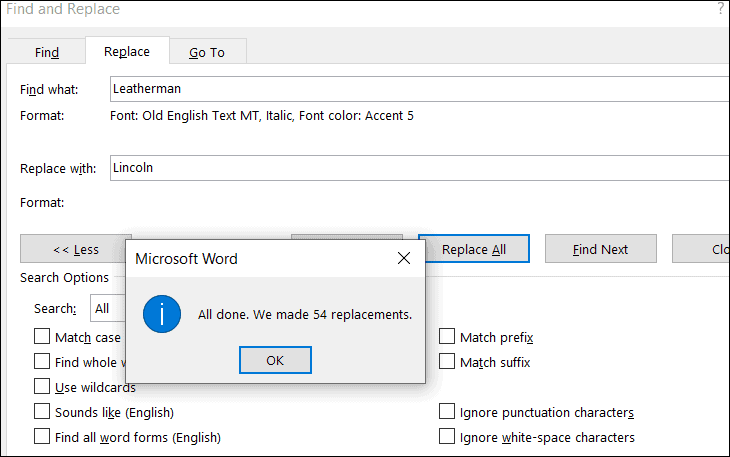The width and height of the screenshot is (730, 457).
Task: Collapse options with the Less button
Action: (75, 249)
